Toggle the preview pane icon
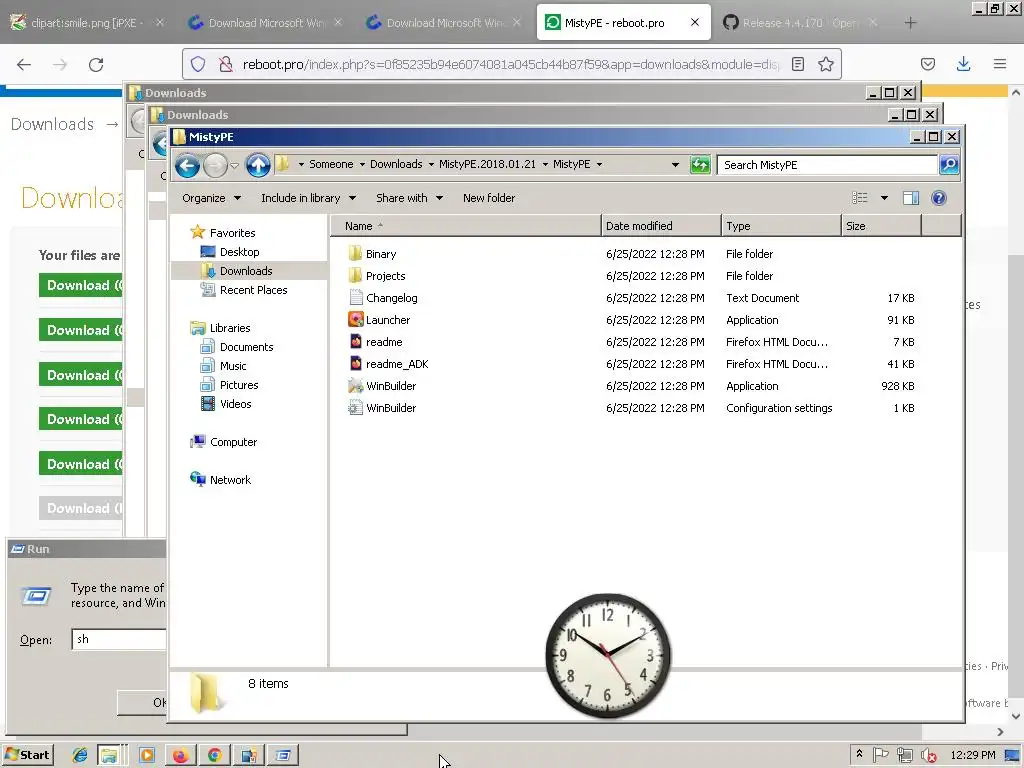 [x=910, y=198]
